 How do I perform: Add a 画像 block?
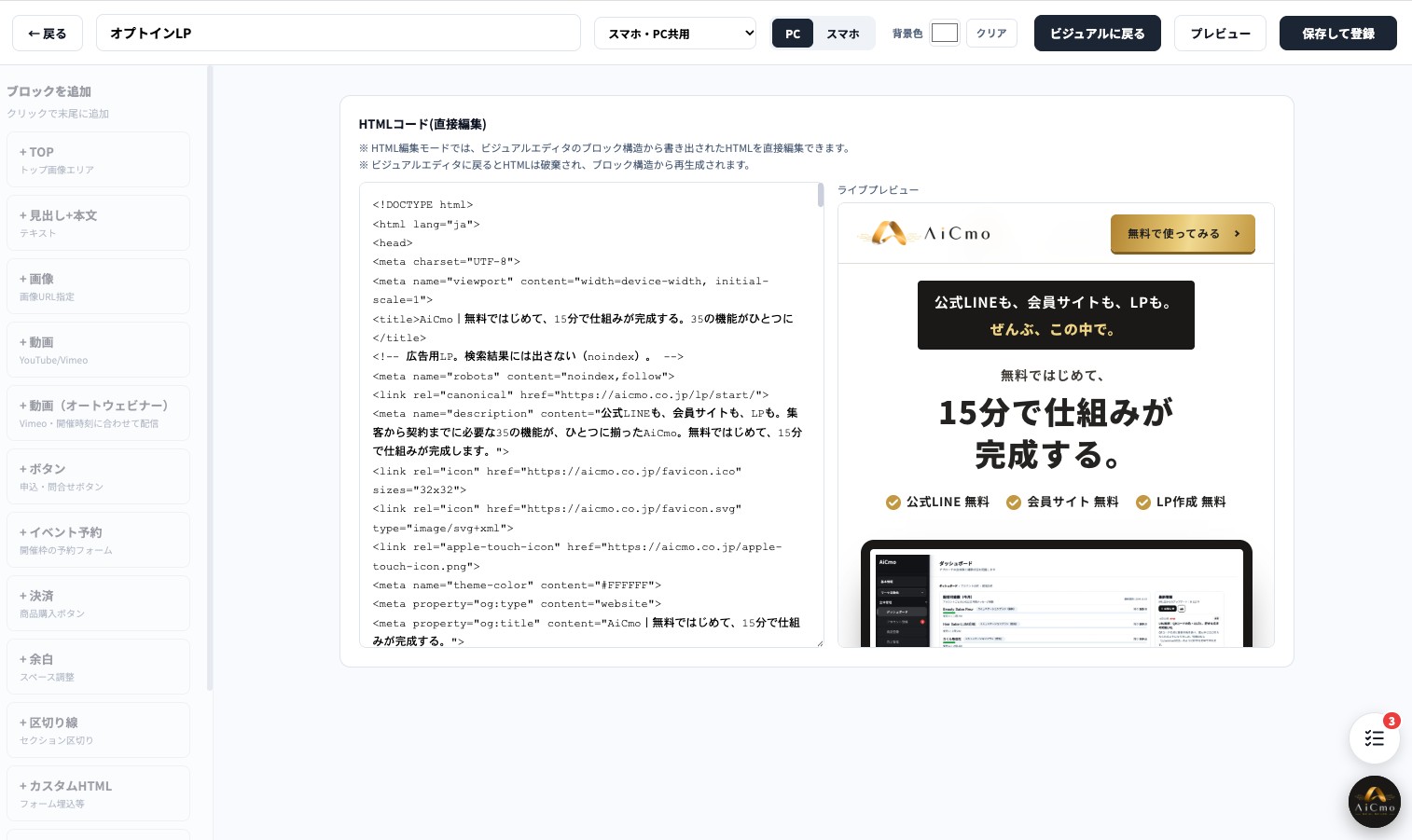98,286
